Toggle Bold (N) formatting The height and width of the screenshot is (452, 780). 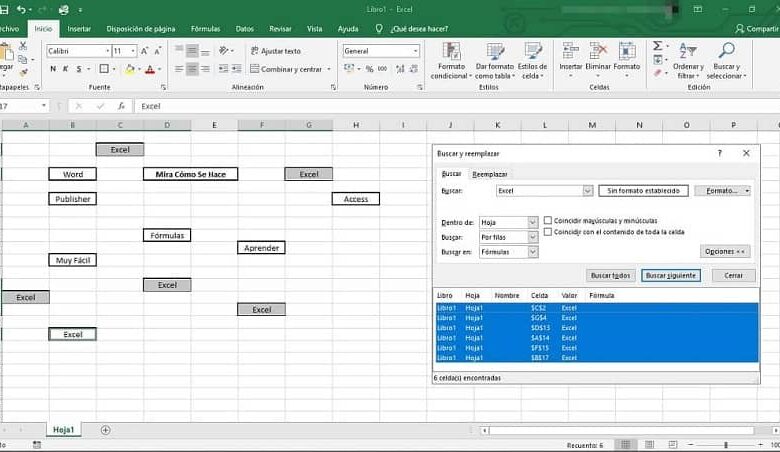click(53, 69)
